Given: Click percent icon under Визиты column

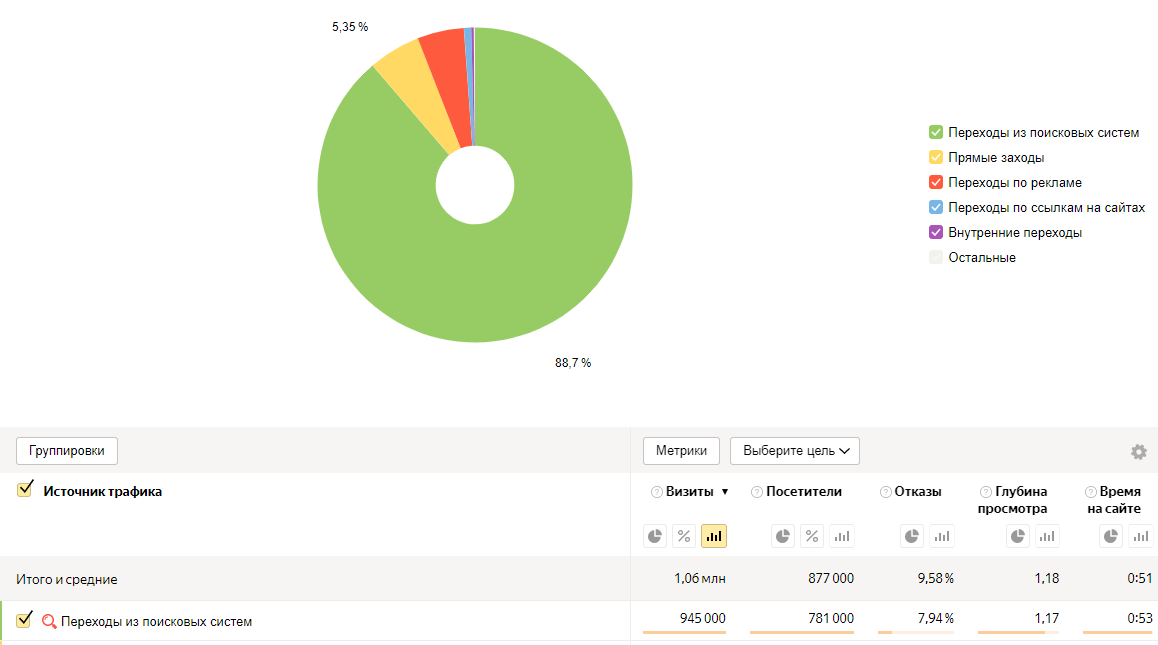Looking at the screenshot, I should point(684,536).
